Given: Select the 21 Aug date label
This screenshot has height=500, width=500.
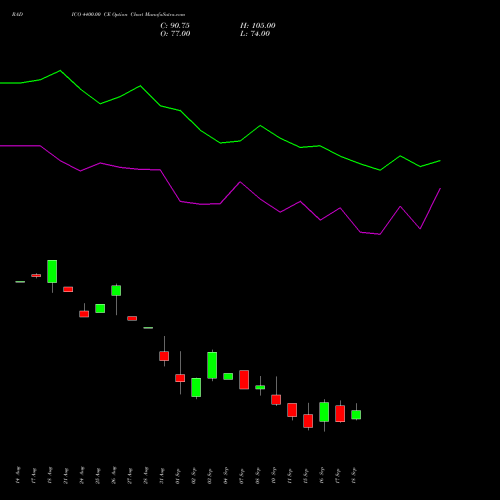Looking at the screenshot, I should tap(66, 476).
